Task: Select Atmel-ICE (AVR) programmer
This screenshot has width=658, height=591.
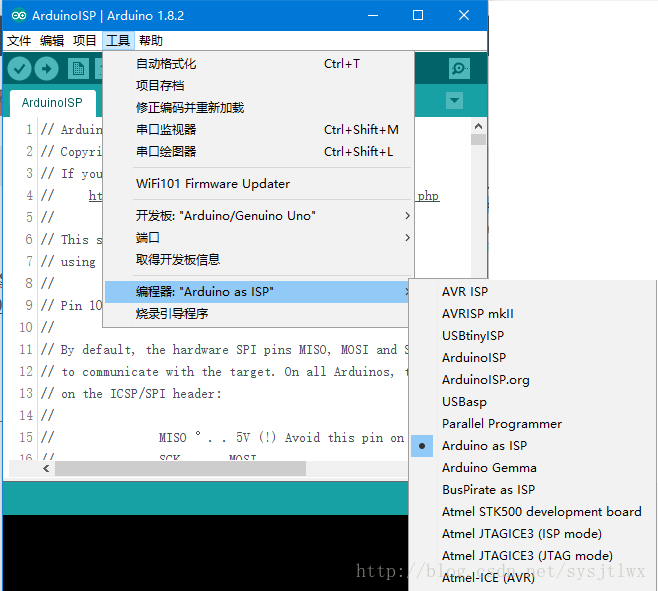Action: [x=533, y=578]
